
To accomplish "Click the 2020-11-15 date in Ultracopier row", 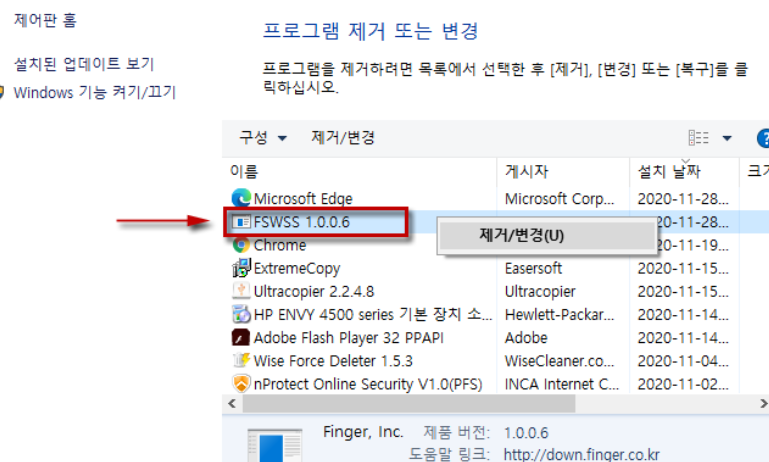I will coord(683,291).
